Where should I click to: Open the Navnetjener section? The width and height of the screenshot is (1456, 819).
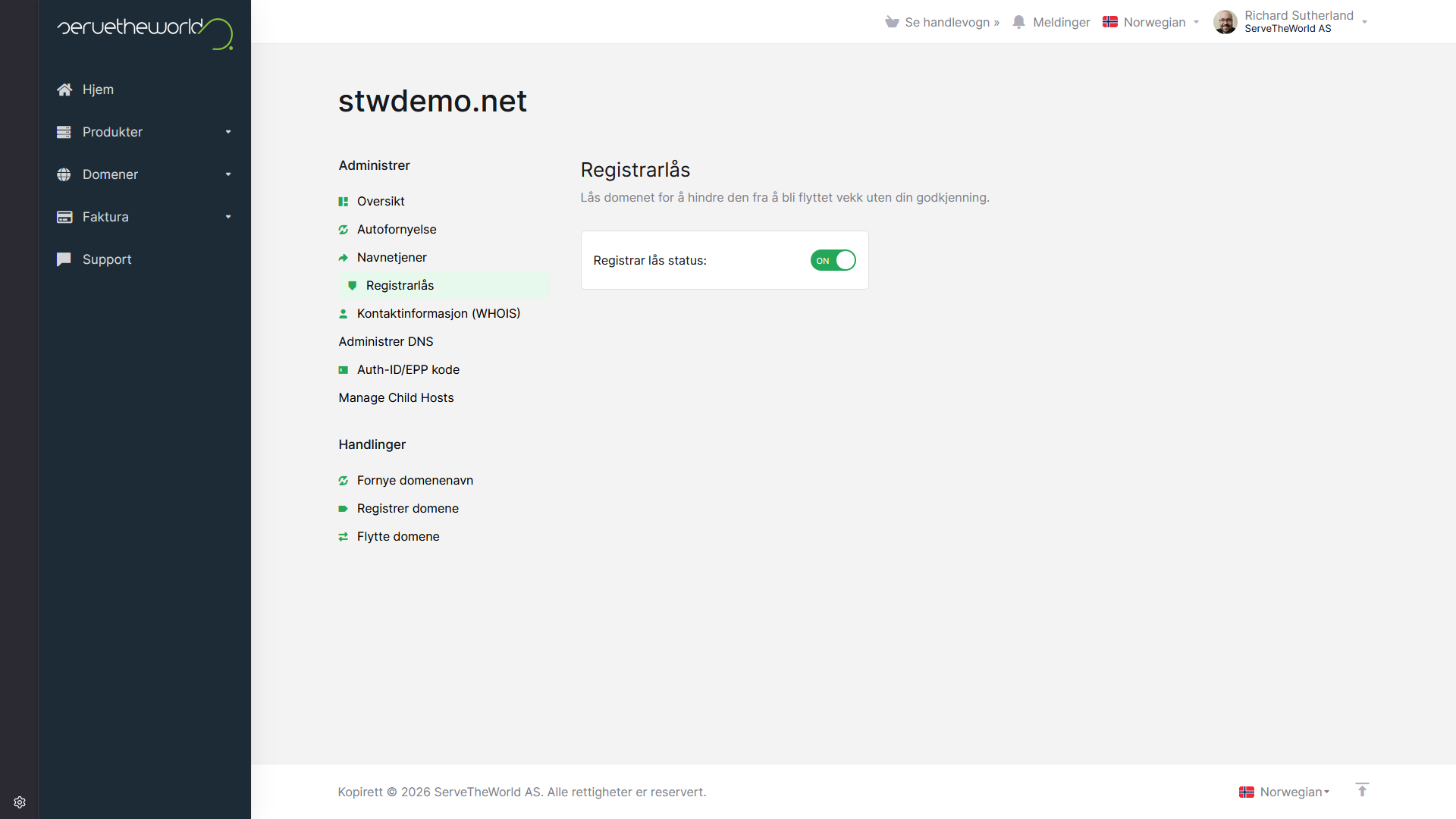(391, 257)
